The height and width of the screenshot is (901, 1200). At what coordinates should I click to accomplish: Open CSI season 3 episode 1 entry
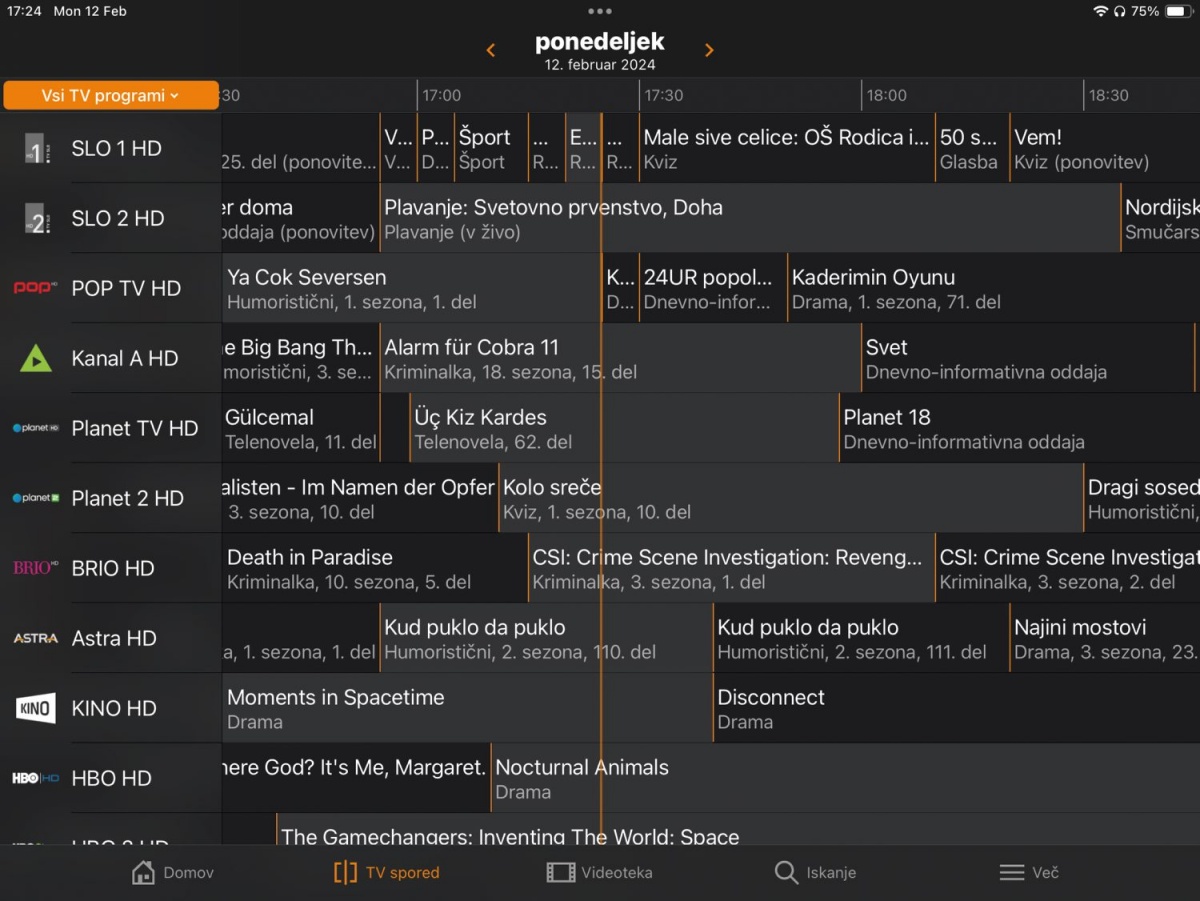[731, 568]
